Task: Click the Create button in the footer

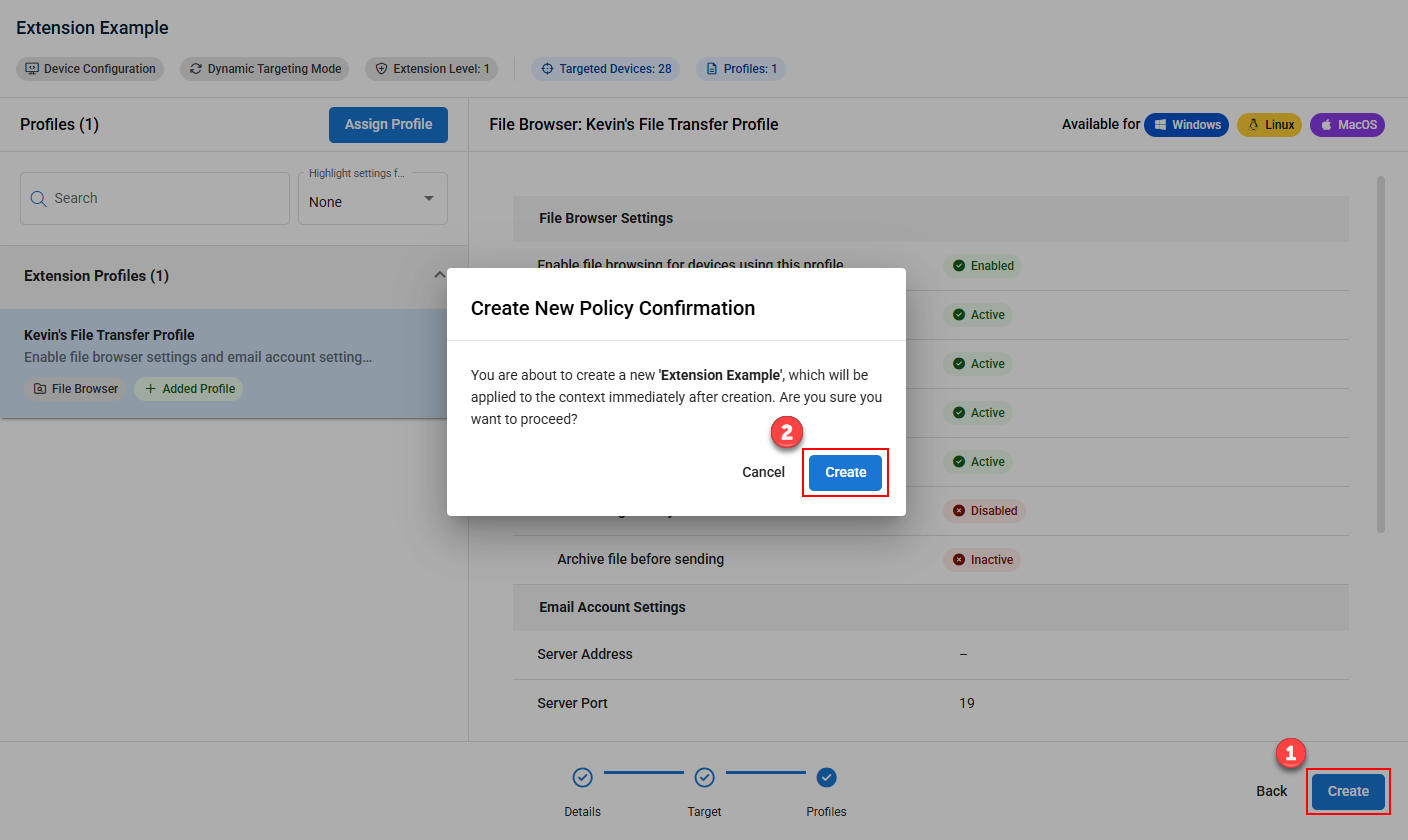Action: coord(1348,791)
